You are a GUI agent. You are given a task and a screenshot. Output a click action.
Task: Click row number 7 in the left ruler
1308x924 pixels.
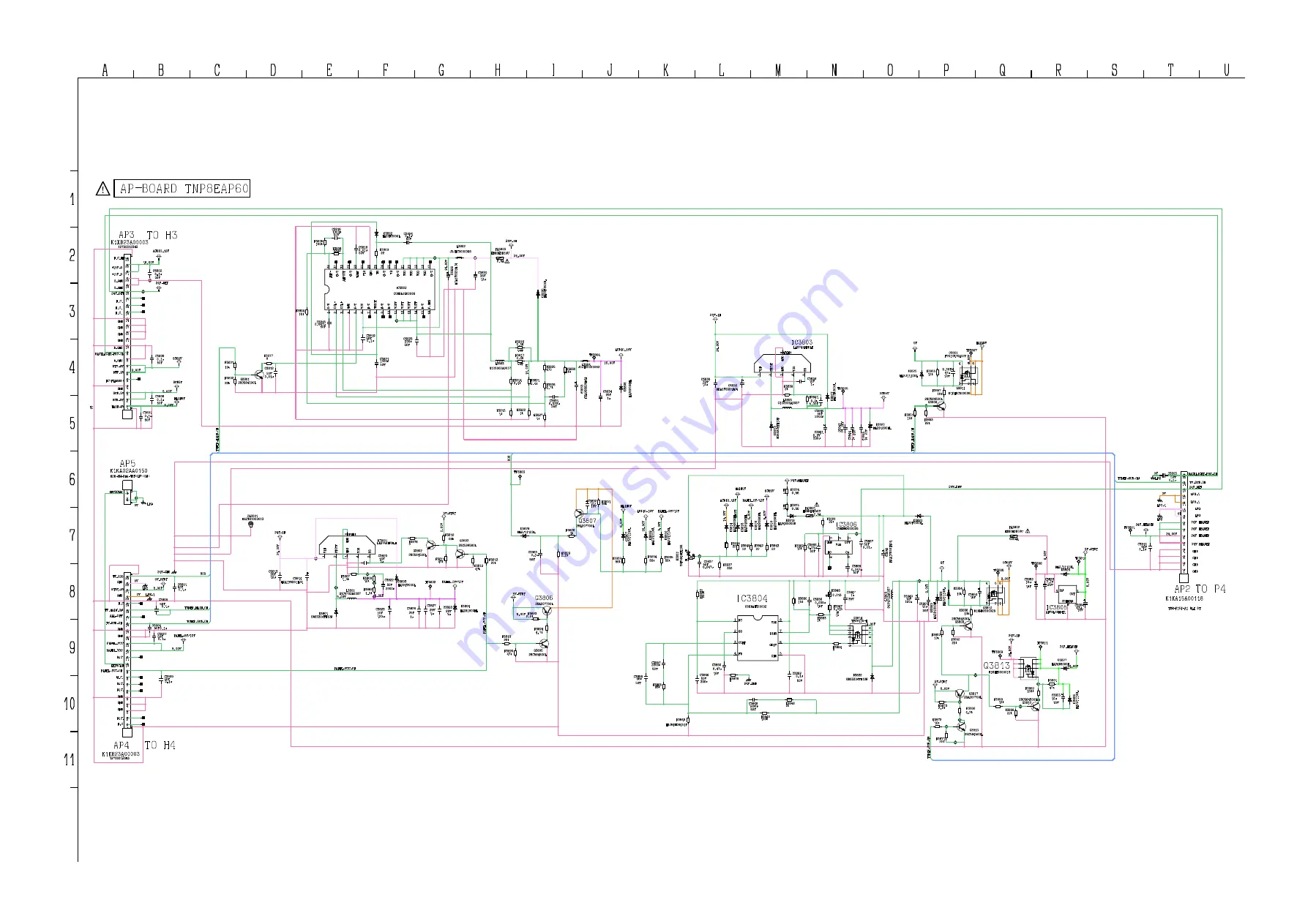pos(72,536)
